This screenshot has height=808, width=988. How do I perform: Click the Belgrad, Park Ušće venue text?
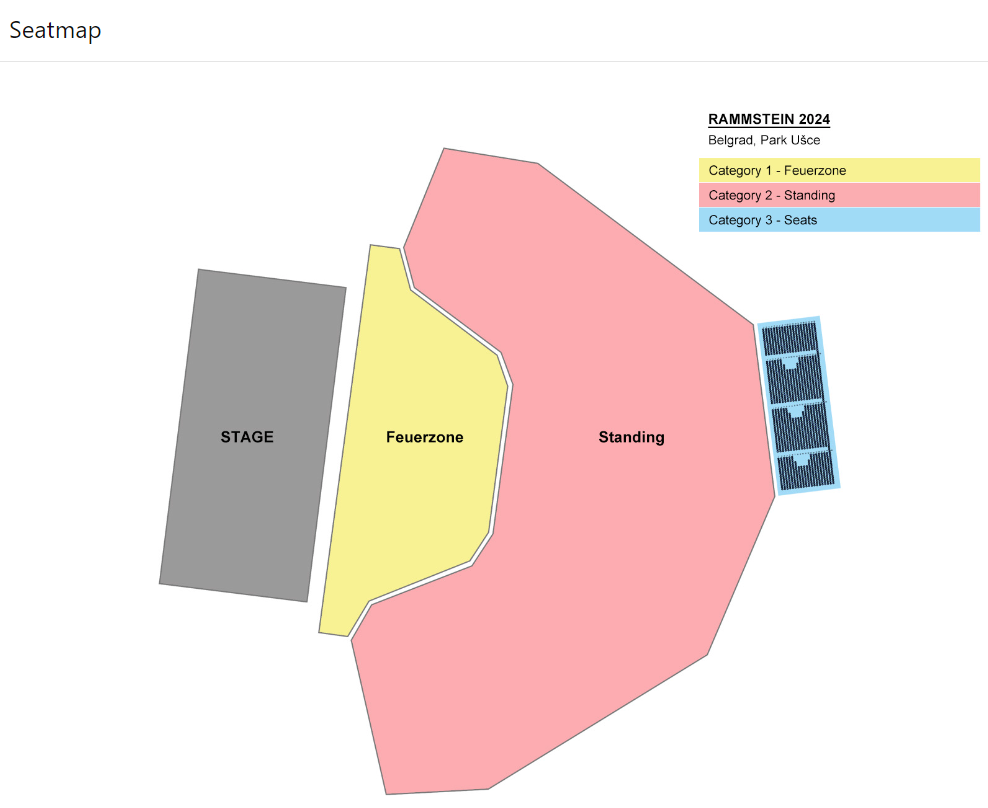point(764,140)
